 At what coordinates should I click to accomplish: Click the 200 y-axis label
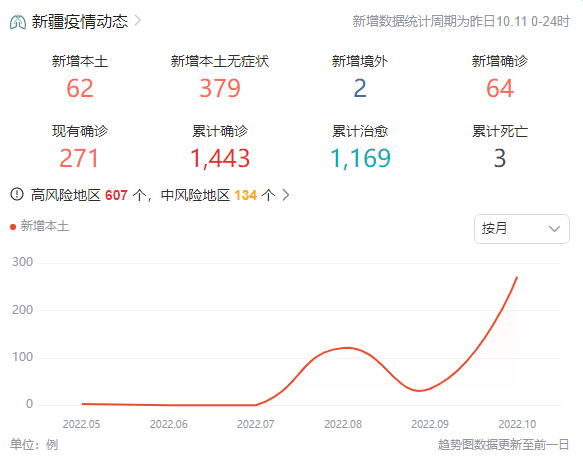pyautogui.click(x=23, y=310)
